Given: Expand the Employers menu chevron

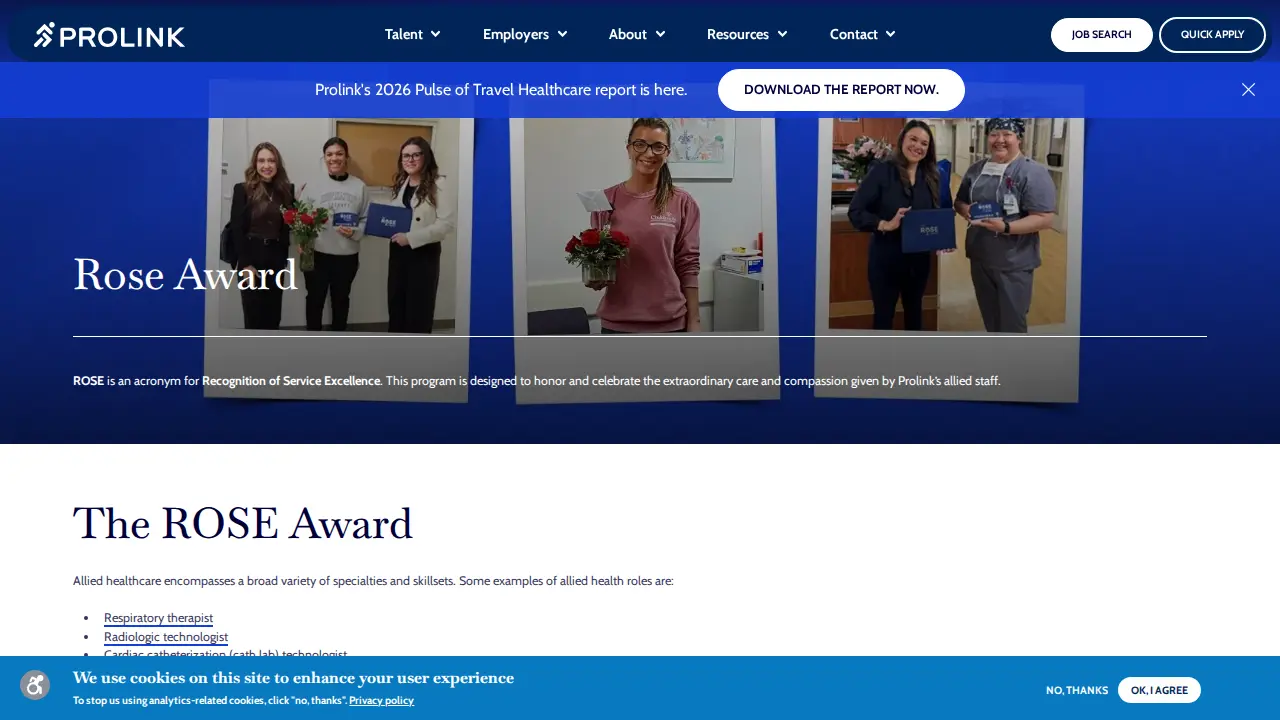Looking at the screenshot, I should click(562, 34).
